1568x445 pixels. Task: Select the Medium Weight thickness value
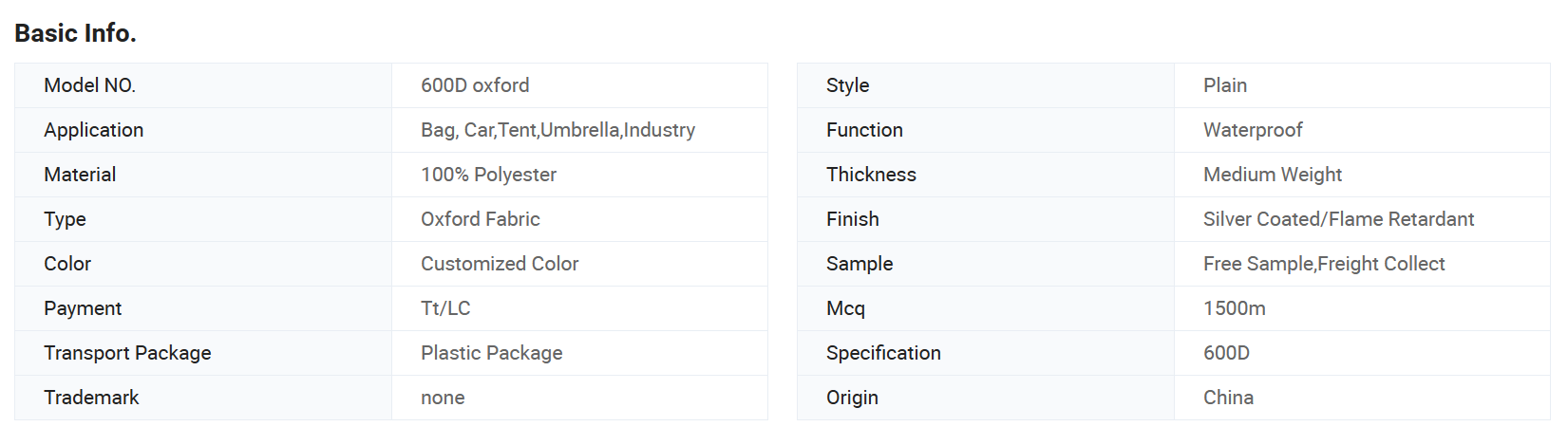click(1273, 175)
